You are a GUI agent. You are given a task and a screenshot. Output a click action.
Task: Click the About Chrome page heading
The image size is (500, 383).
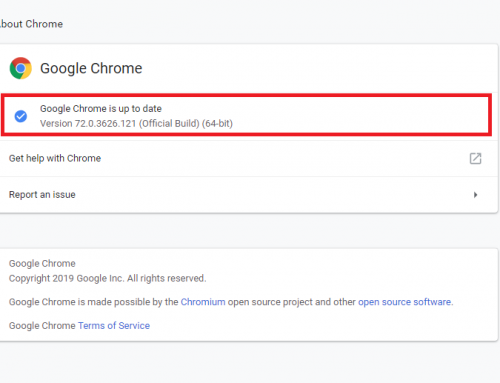31,24
